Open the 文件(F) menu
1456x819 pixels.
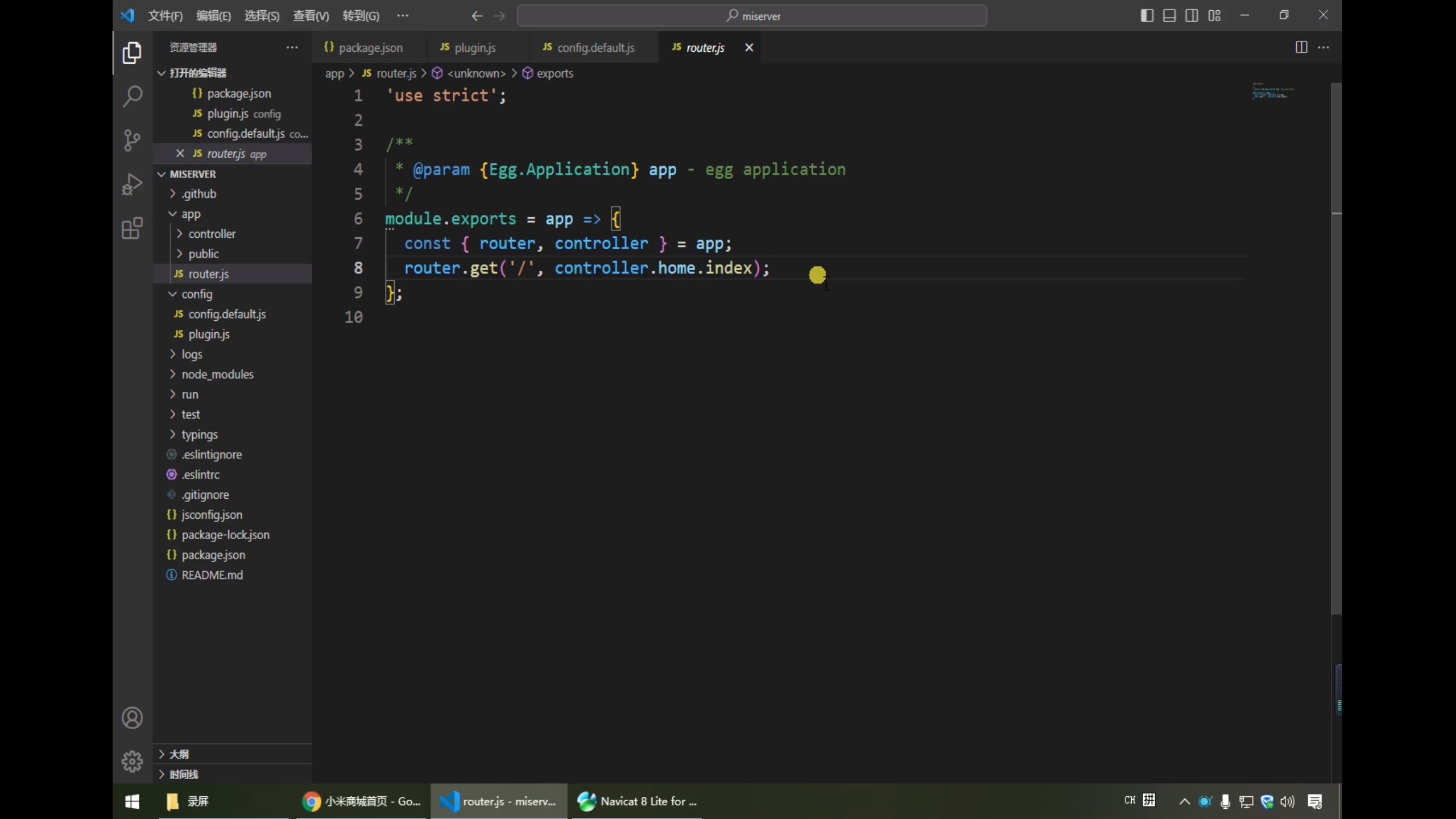click(x=165, y=16)
